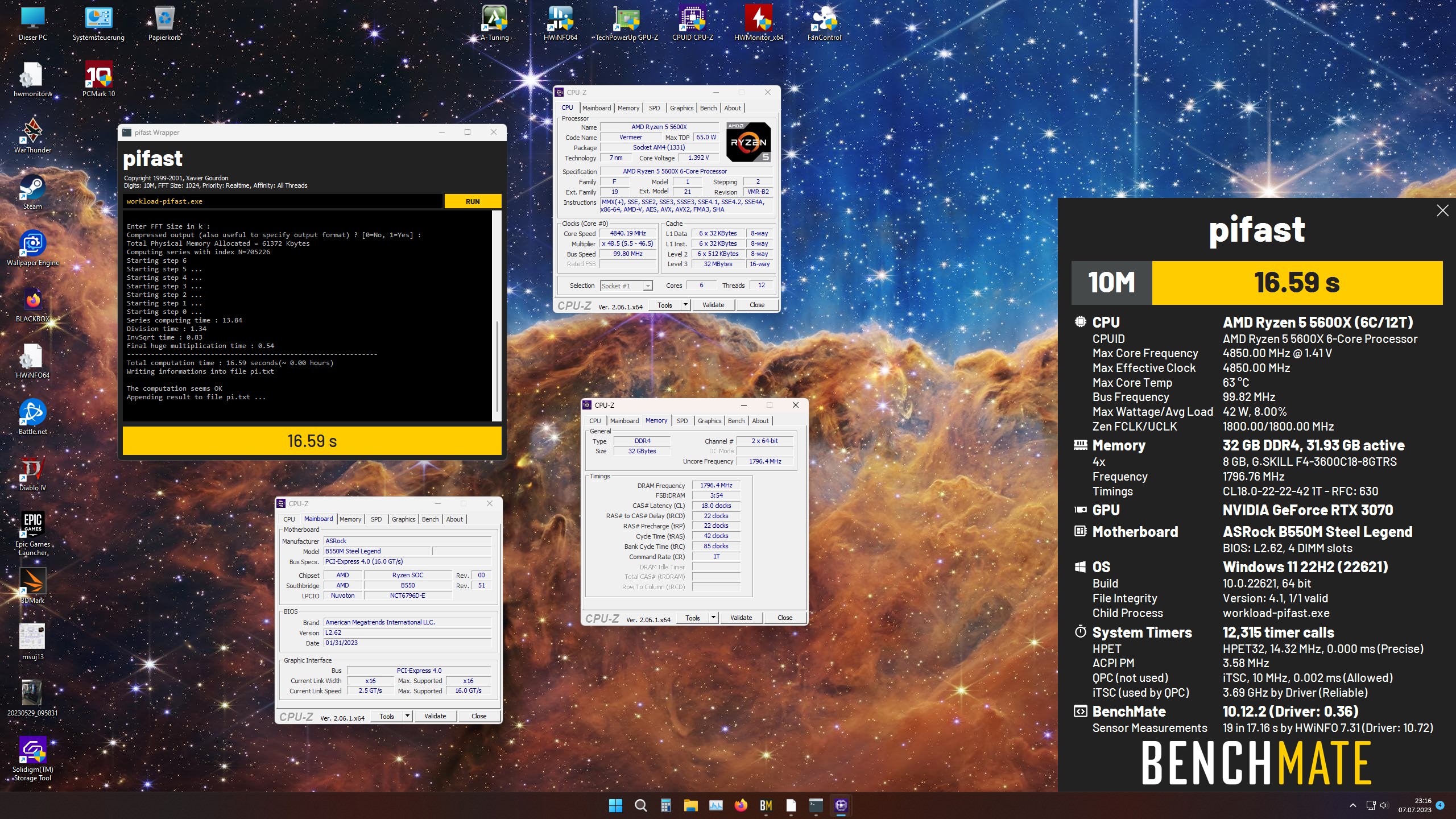This screenshot has height=819, width=1456.
Task: Open hwmonitorw file icon
Action: [x=32, y=80]
